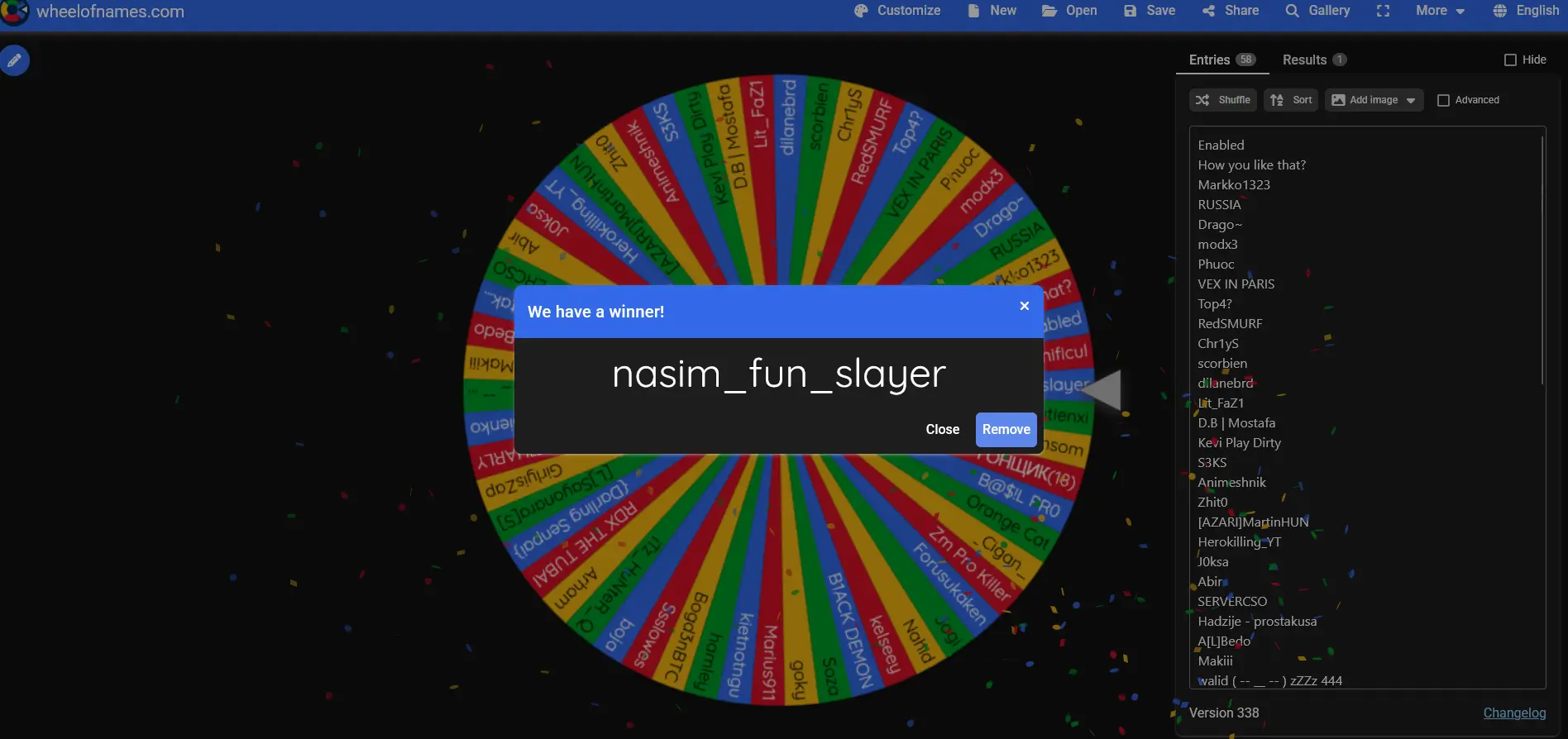Open the English language selector

(x=1526, y=11)
